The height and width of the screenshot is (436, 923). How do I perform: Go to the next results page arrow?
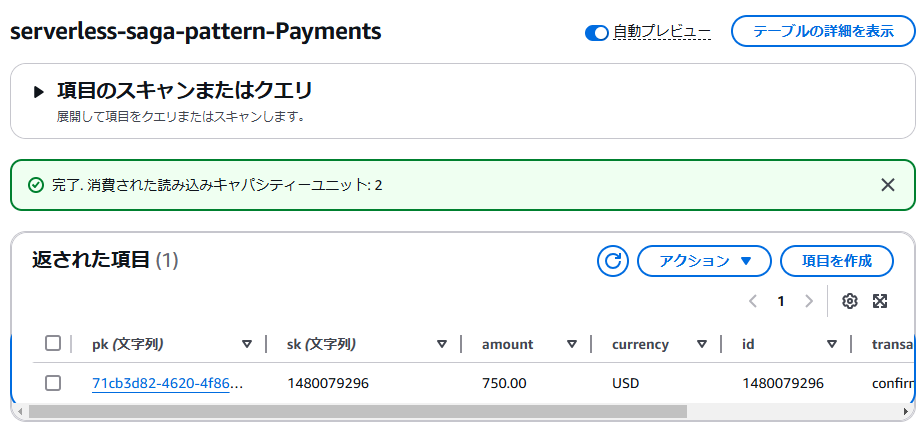(x=809, y=301)
